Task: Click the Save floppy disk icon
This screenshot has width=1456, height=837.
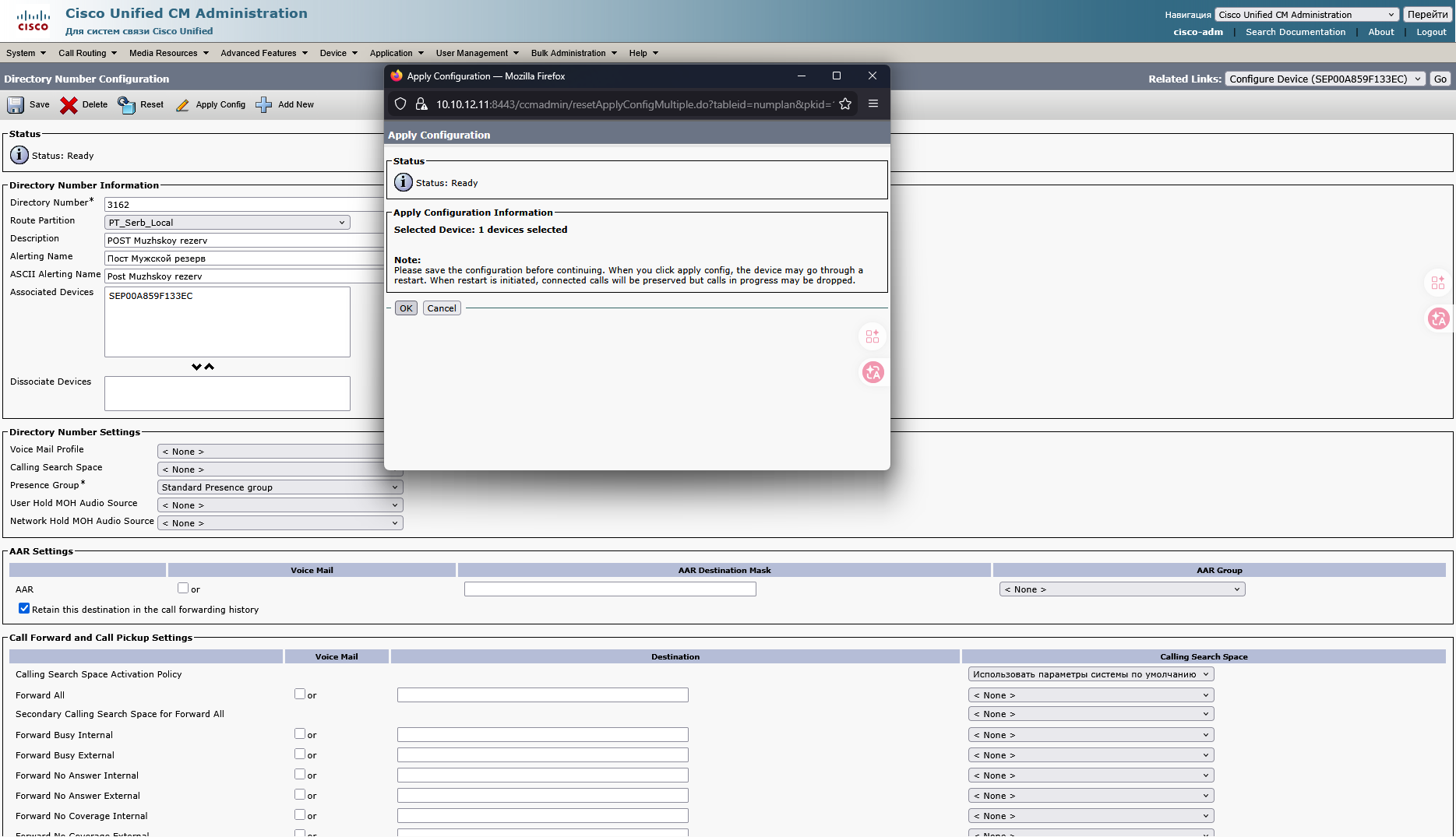Action: tap(16, 105)
